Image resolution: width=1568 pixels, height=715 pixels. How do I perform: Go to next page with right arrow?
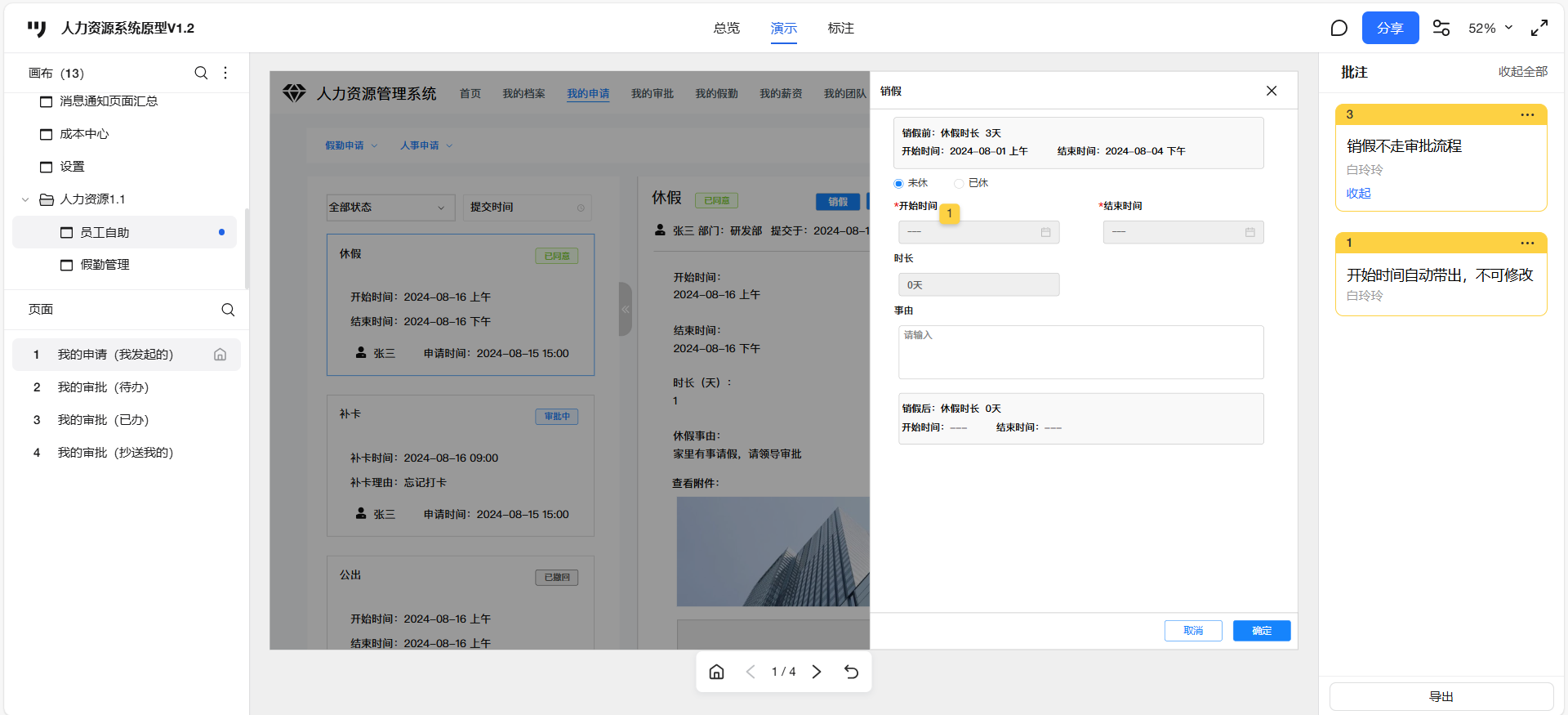point(817,672)
